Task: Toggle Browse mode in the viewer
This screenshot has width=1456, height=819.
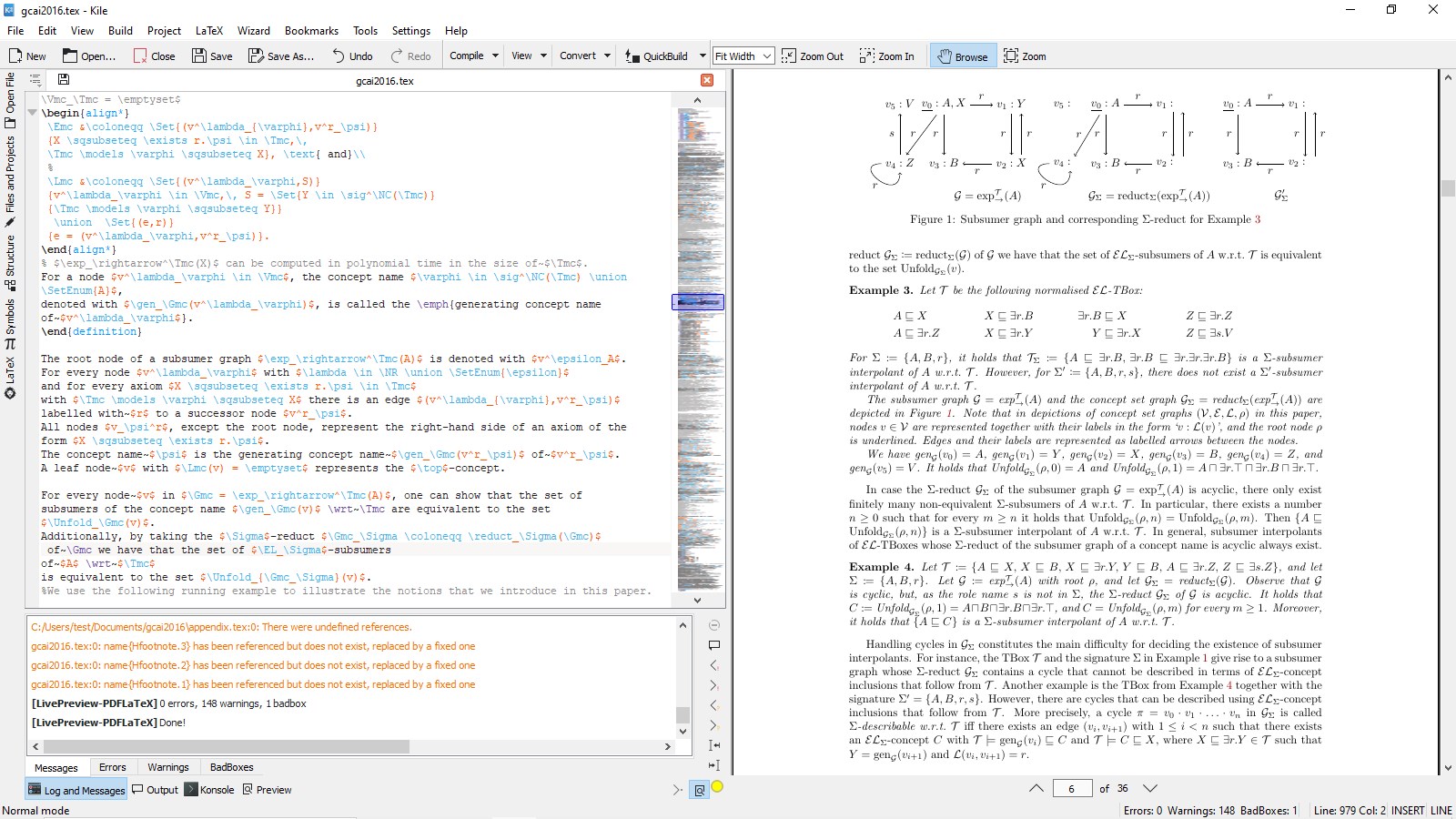Action: tap(962, 56)
